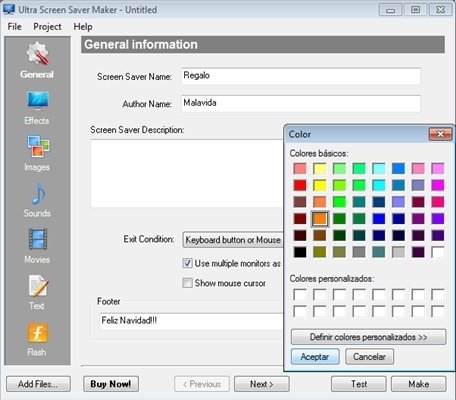Select the first custom color slot
The image size is (456, 400).
(300, 295)
